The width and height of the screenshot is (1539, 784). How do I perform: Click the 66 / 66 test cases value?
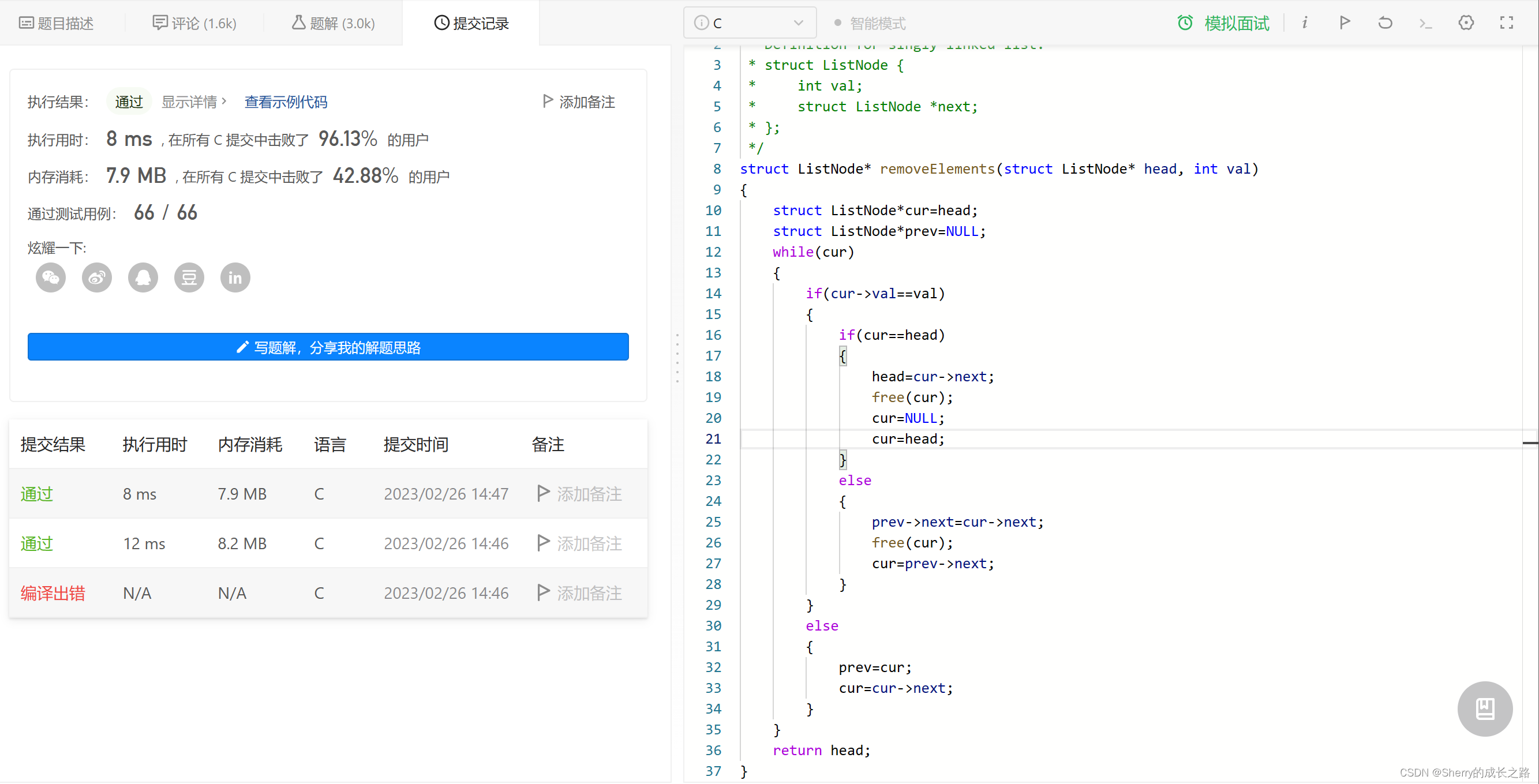(166, 212)
